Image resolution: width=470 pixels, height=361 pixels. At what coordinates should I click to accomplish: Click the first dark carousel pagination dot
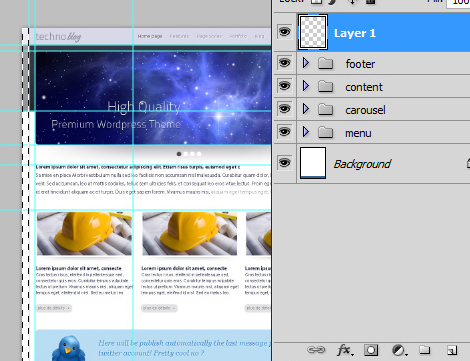179,154
